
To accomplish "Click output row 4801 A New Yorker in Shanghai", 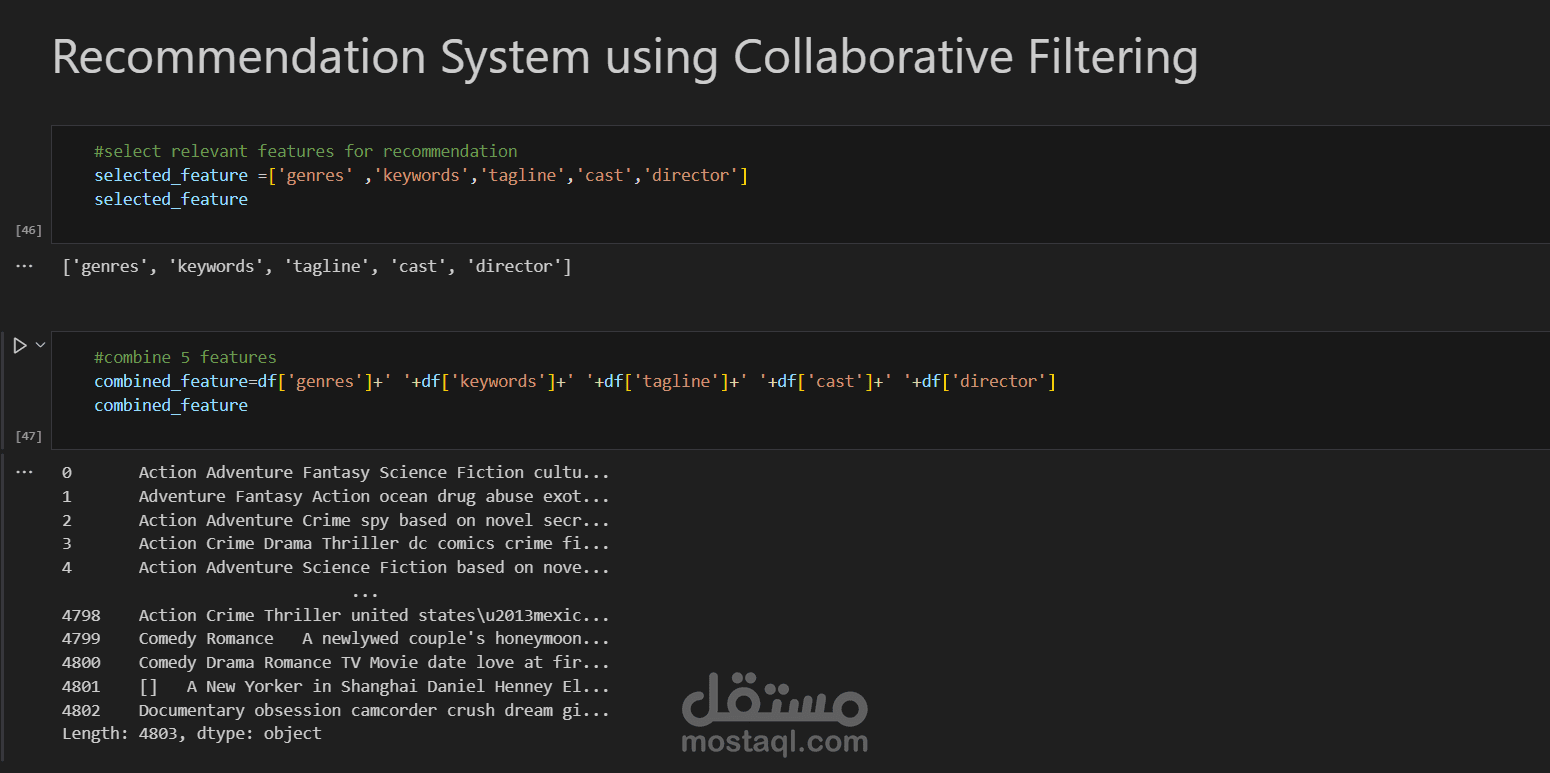I will pyautogui.click(x=336, y=686).
